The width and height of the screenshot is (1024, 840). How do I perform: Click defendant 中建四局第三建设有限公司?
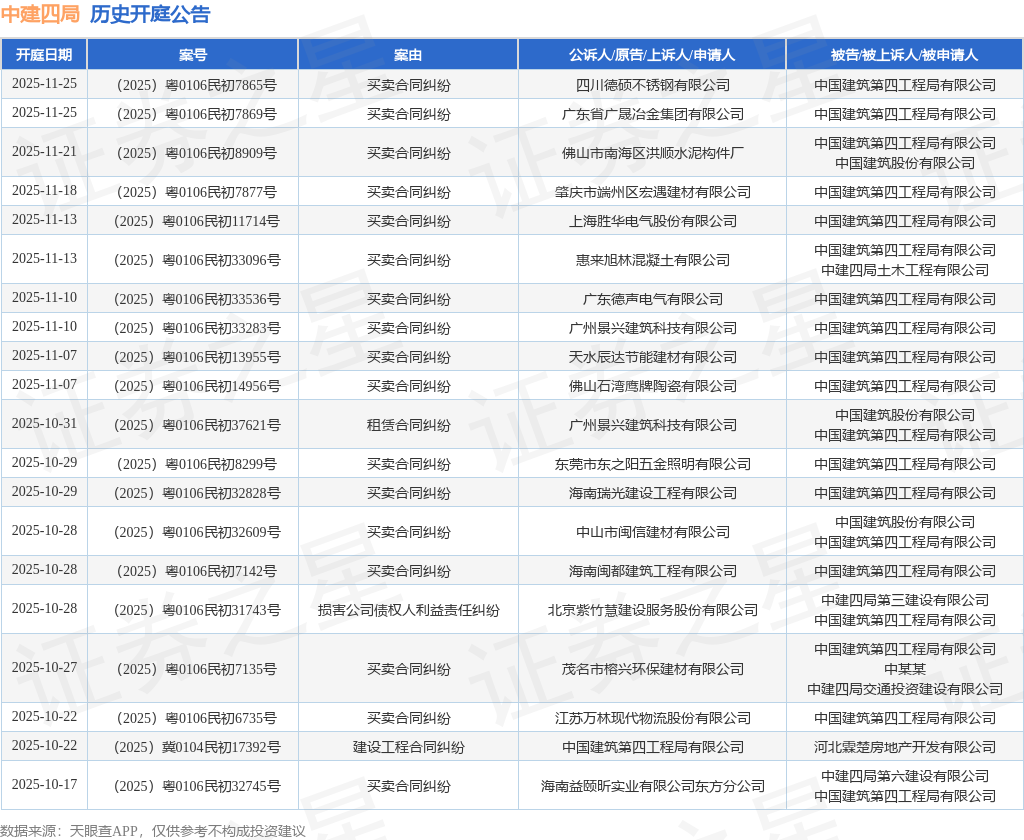pyautogui.click(x=904, y=600)
